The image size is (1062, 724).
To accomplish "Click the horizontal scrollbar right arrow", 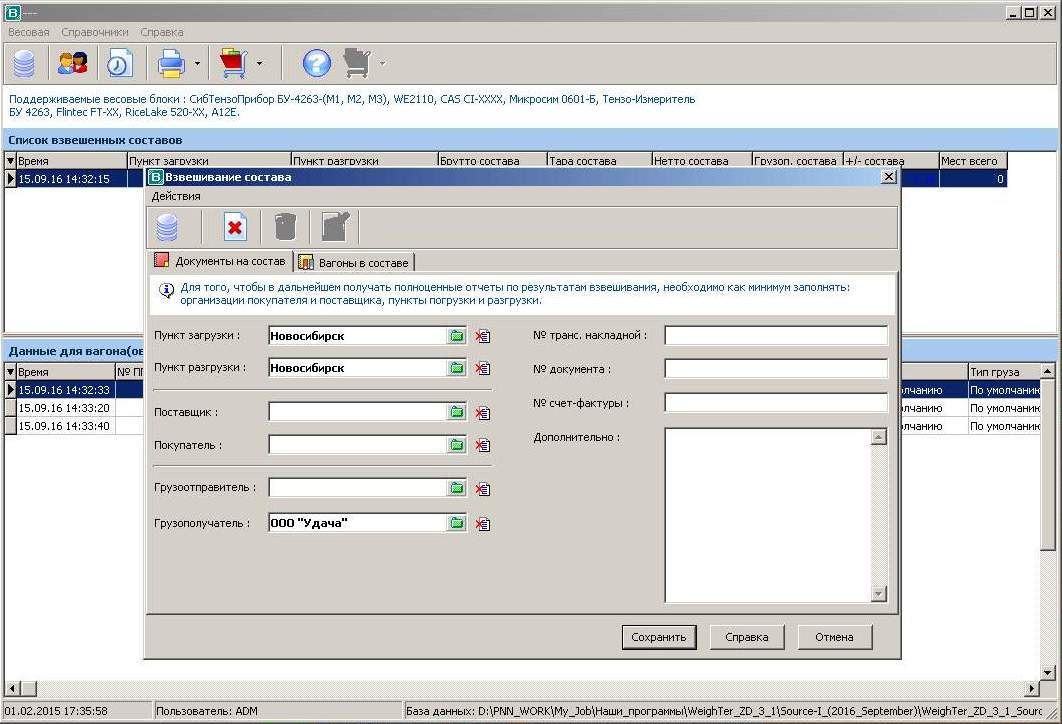I will click(x=1033, y=689).
